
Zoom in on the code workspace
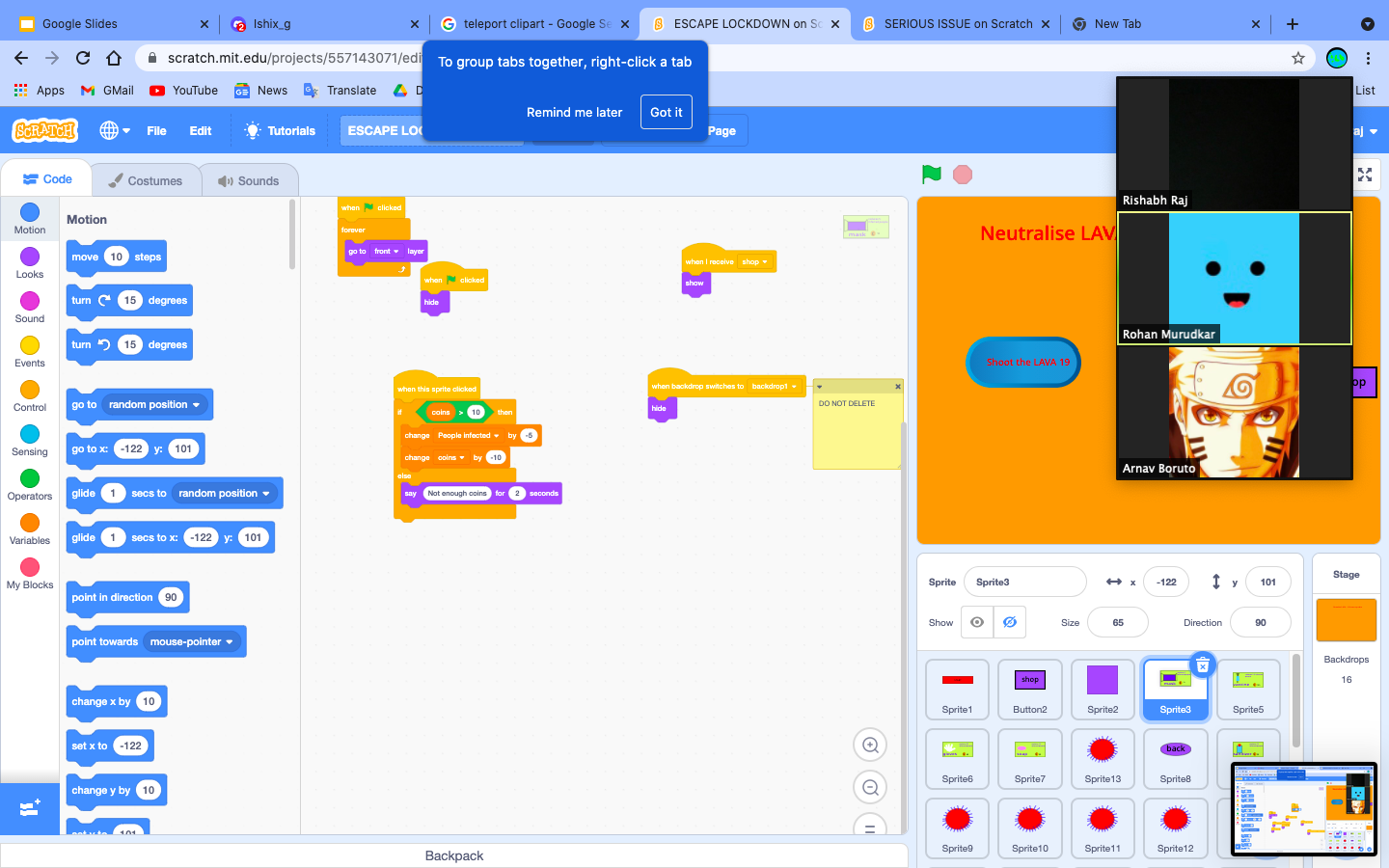coord(870,745)
